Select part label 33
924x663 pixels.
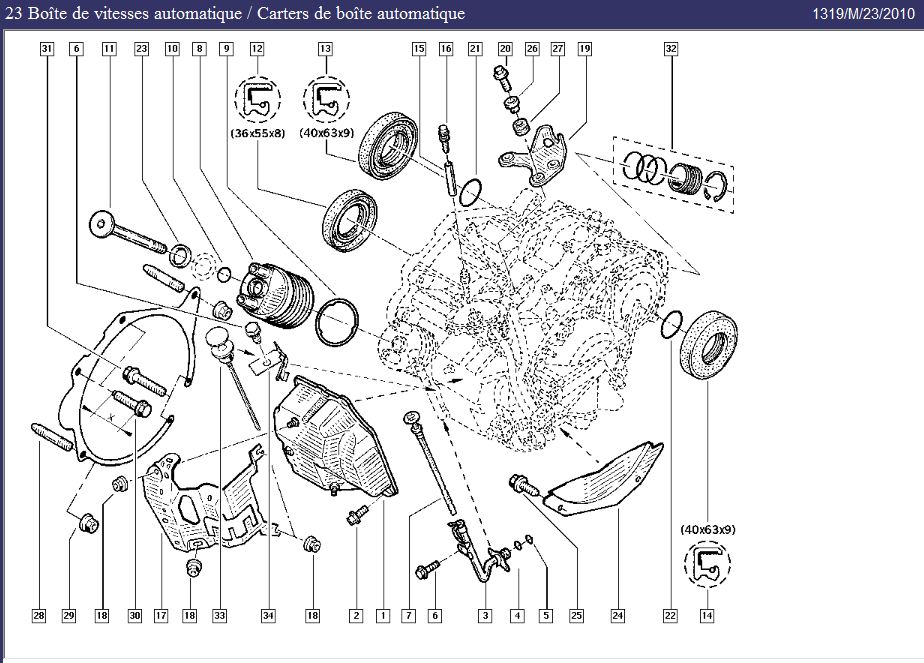(219, 616)
